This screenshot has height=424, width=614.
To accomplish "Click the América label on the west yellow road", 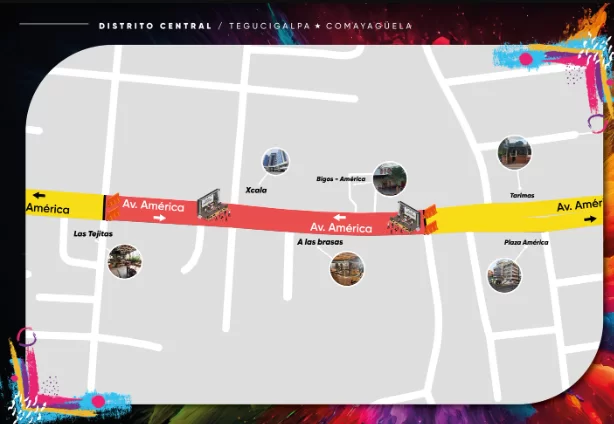I will pos(48,209).
